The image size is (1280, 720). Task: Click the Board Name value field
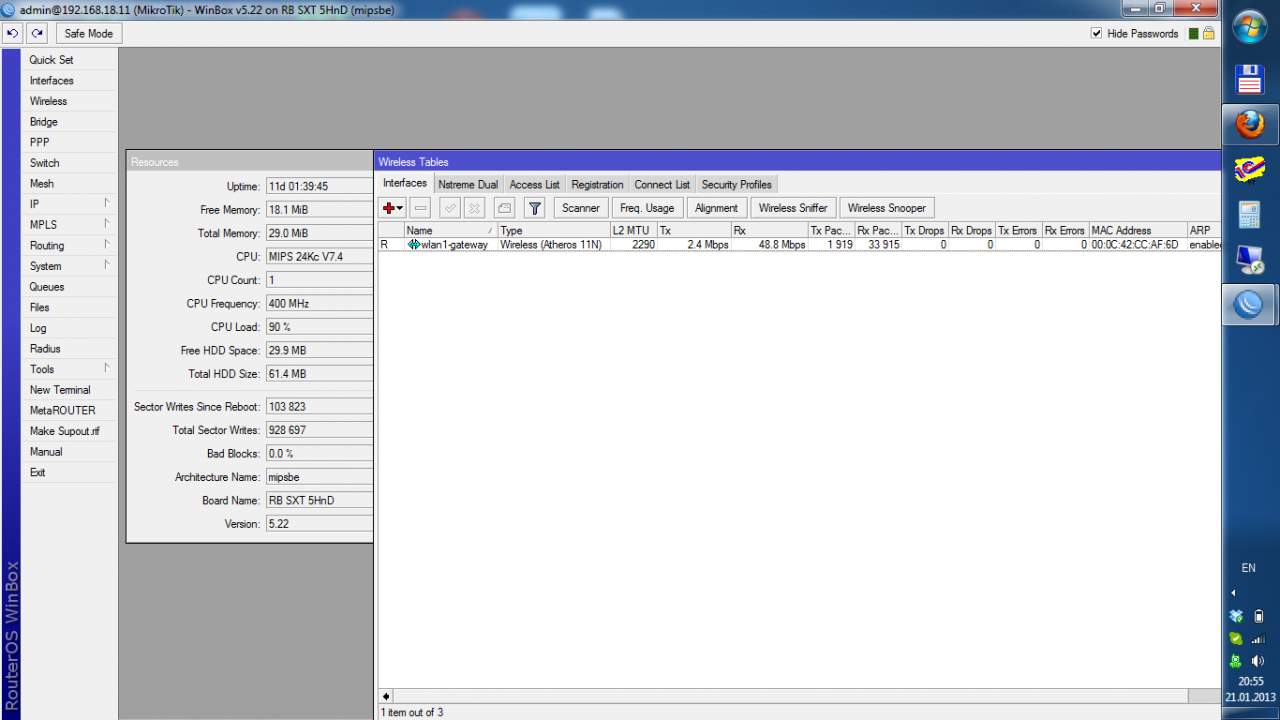[x=318, y=500]
